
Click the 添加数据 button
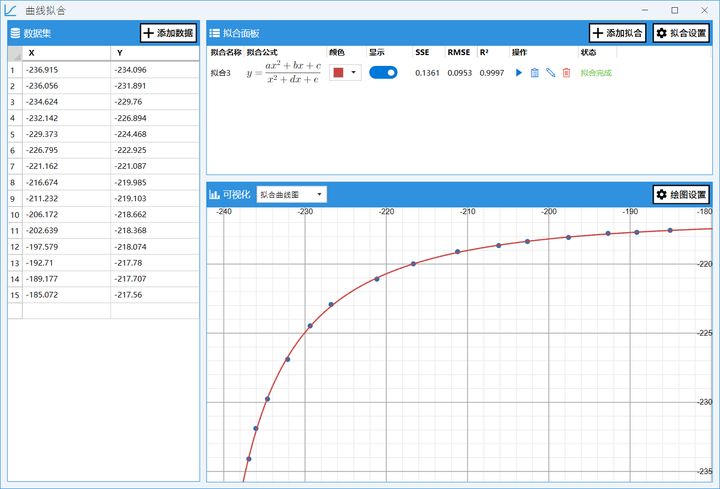pyautogui.click(x=169, y=33)
